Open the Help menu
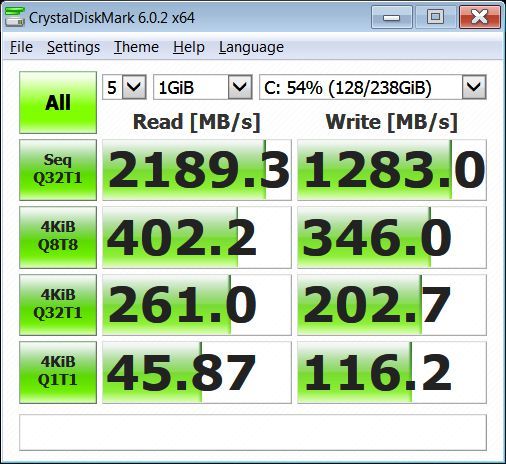506x464 pixels. pyautogui.click(x=189, y=47)
